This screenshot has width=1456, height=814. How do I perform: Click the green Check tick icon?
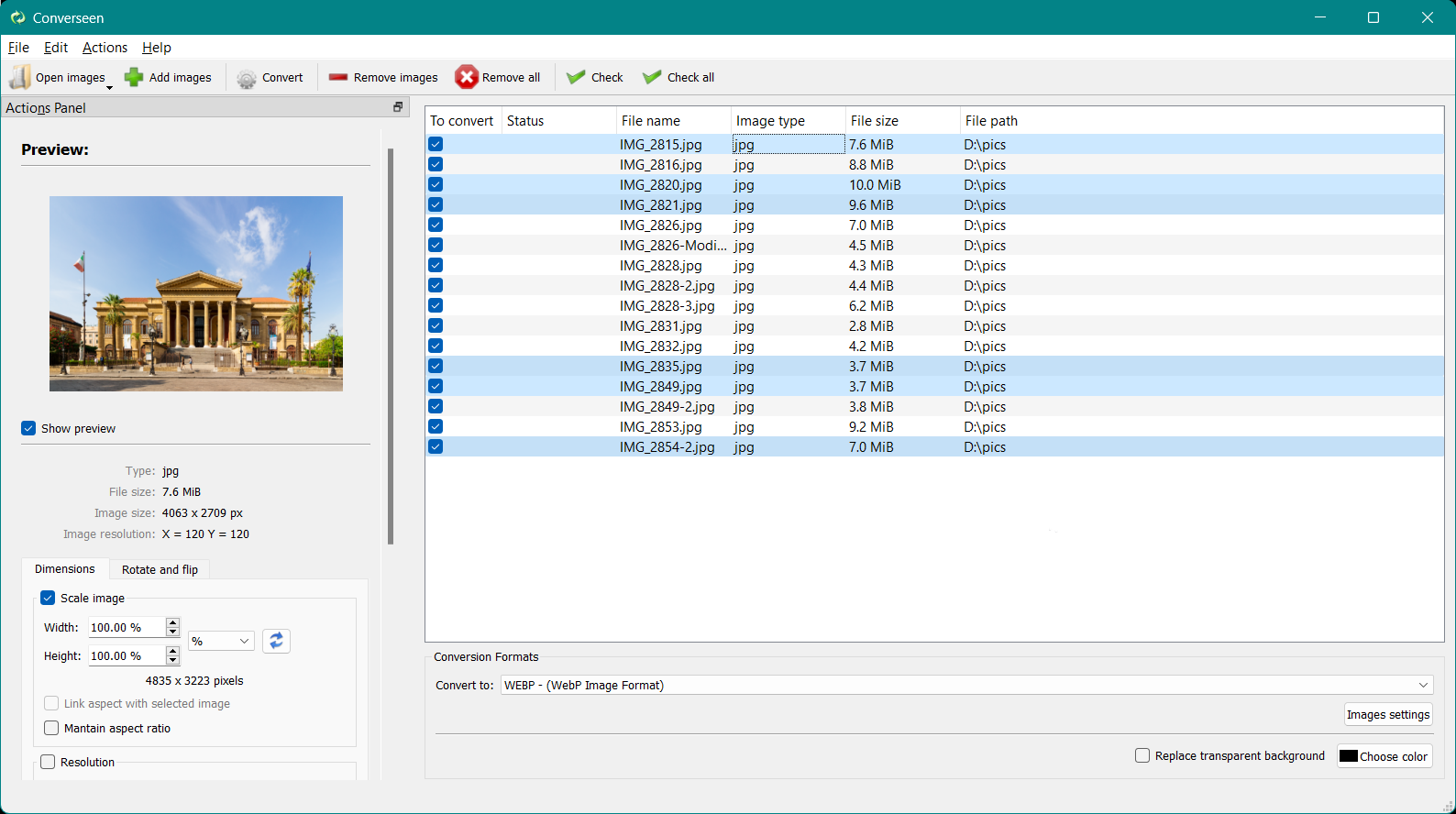pos(576,77)
